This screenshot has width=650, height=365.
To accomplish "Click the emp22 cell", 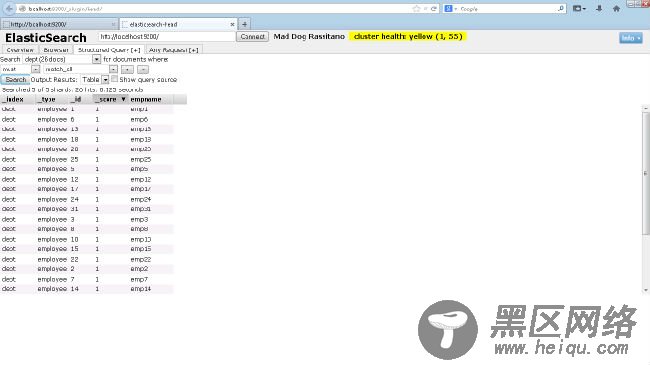I will [x=141, y=259].
